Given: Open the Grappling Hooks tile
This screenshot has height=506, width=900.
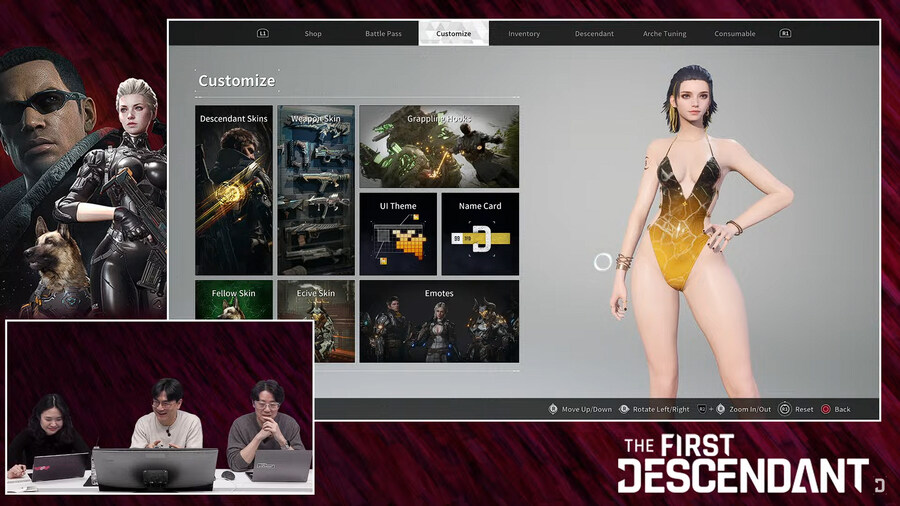Looking at the screenshot, I should click(439, 147).
